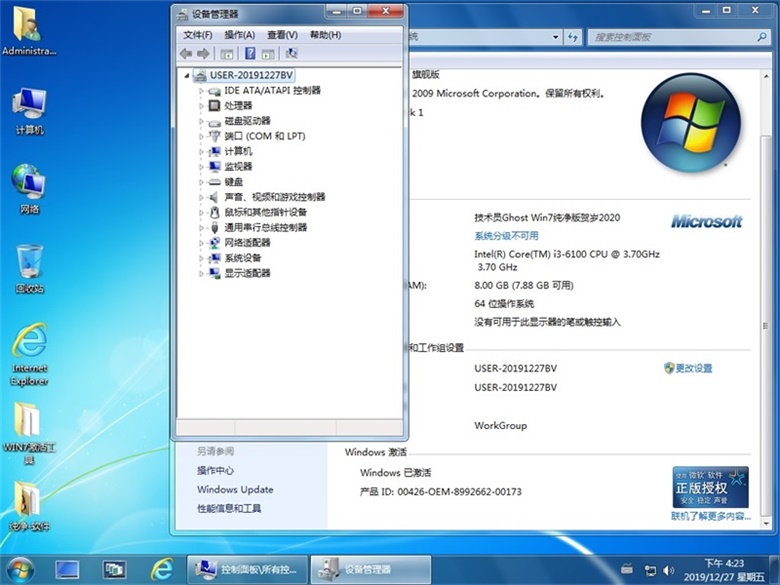The width and height of the screenshot is (780, 585).
Task: Click the Help icon in Device Manager toolbar
Action: coord(249,54)
